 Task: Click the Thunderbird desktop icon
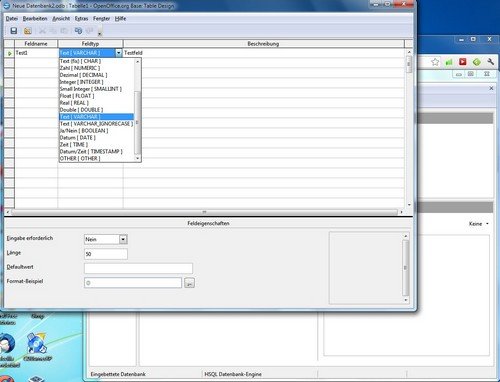tap(7, 344)
